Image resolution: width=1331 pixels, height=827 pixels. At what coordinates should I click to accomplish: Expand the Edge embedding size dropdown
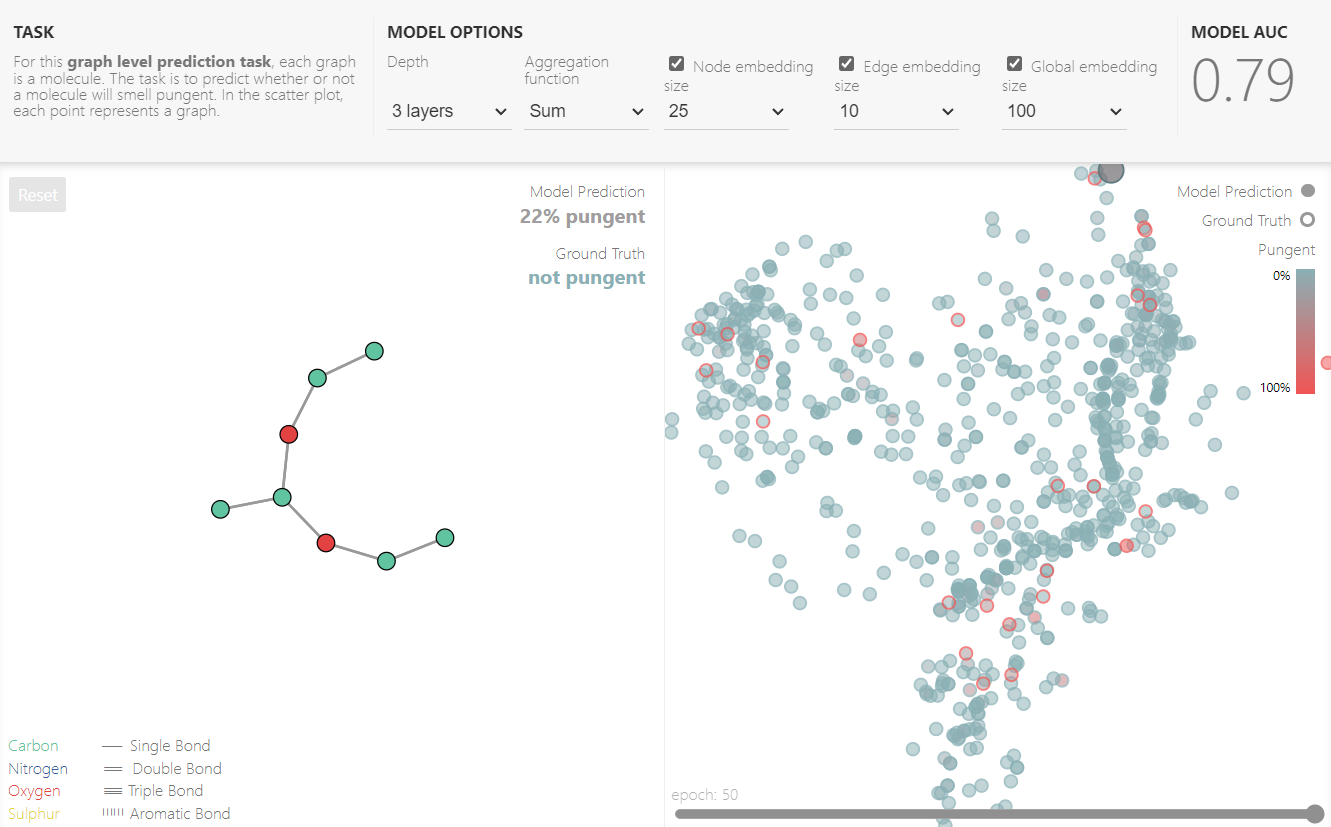pyautogui.click(x=896, y=111)
